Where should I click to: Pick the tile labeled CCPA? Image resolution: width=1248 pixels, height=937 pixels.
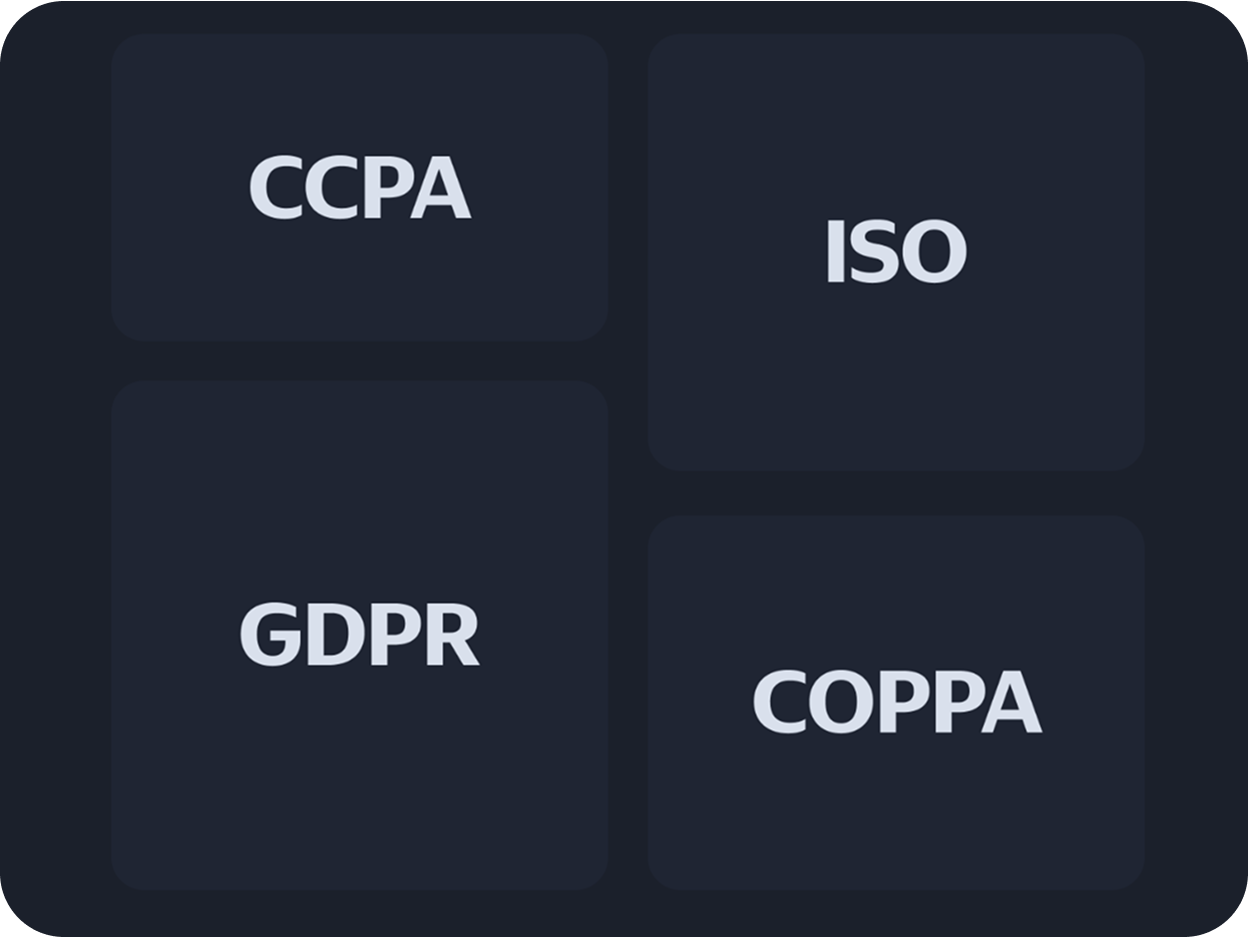pos(360,188)
